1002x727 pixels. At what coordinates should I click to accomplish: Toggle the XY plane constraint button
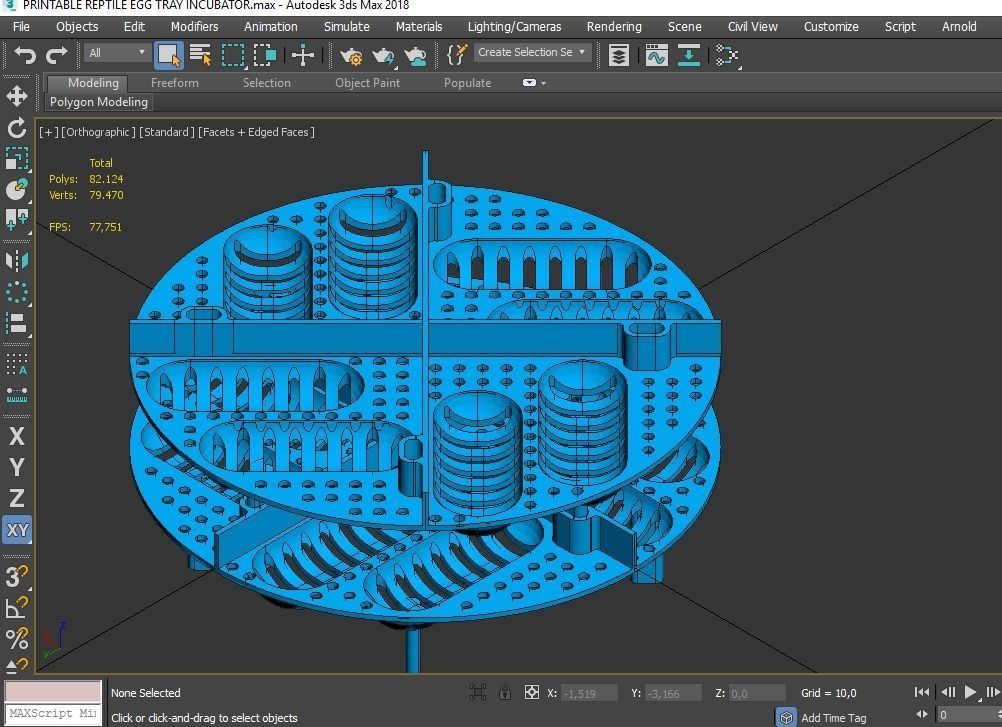[x=17, y=530]
